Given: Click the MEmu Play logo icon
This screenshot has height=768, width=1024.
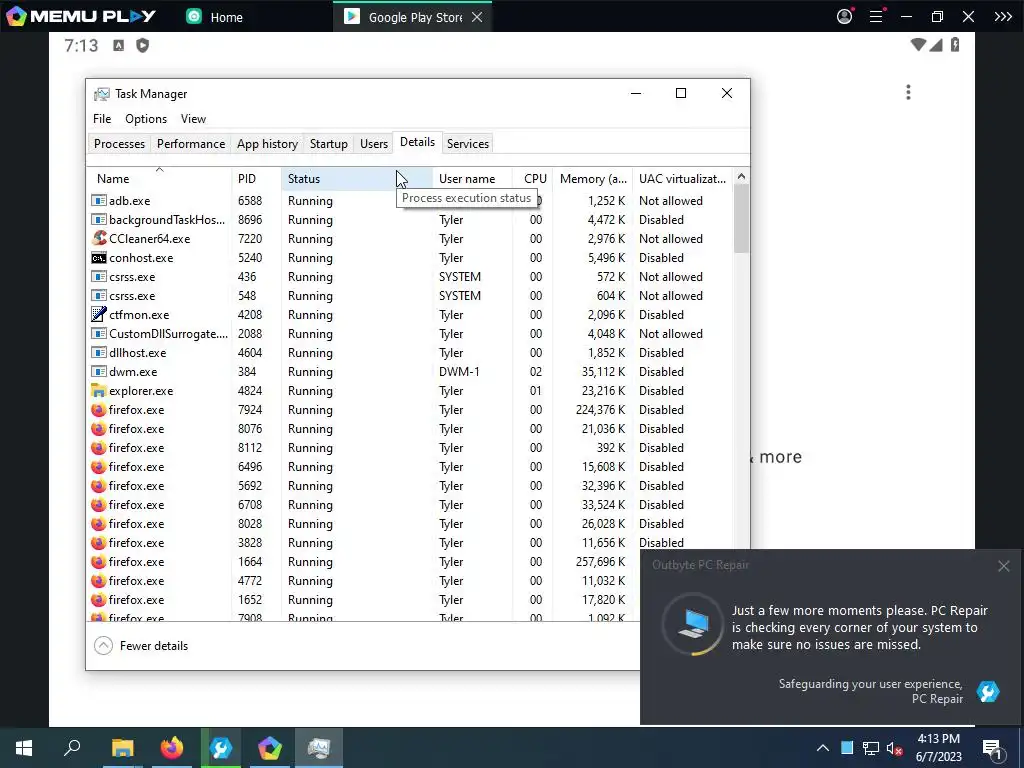Looking at the screenshot, I should [16, 16].
